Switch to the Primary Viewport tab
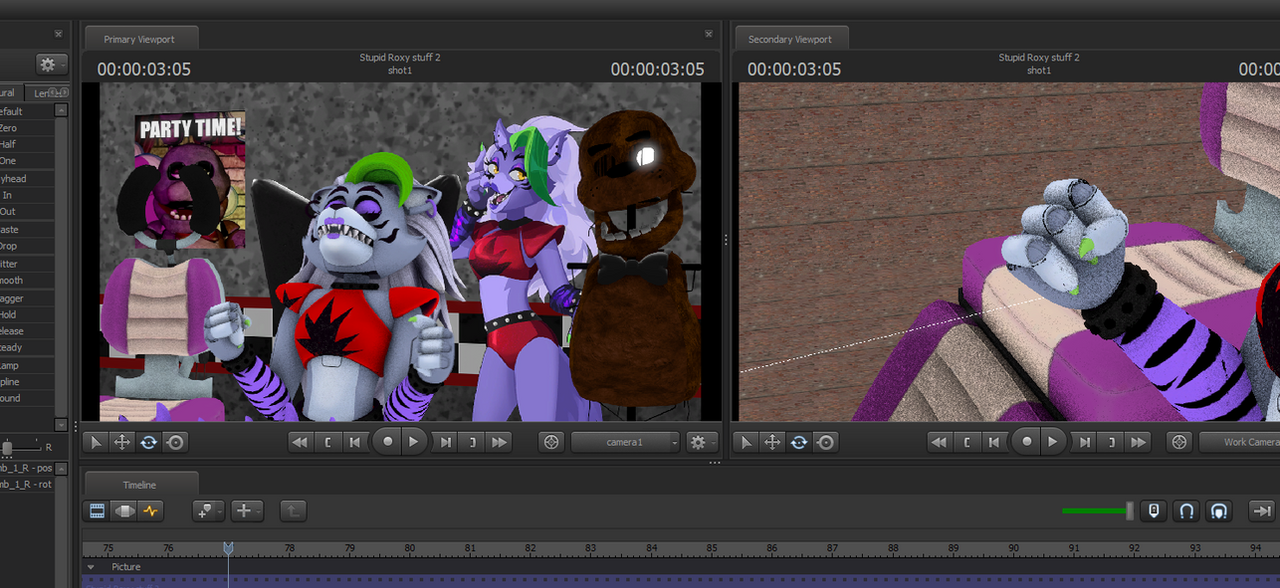1280x588 pixels. 140,39
